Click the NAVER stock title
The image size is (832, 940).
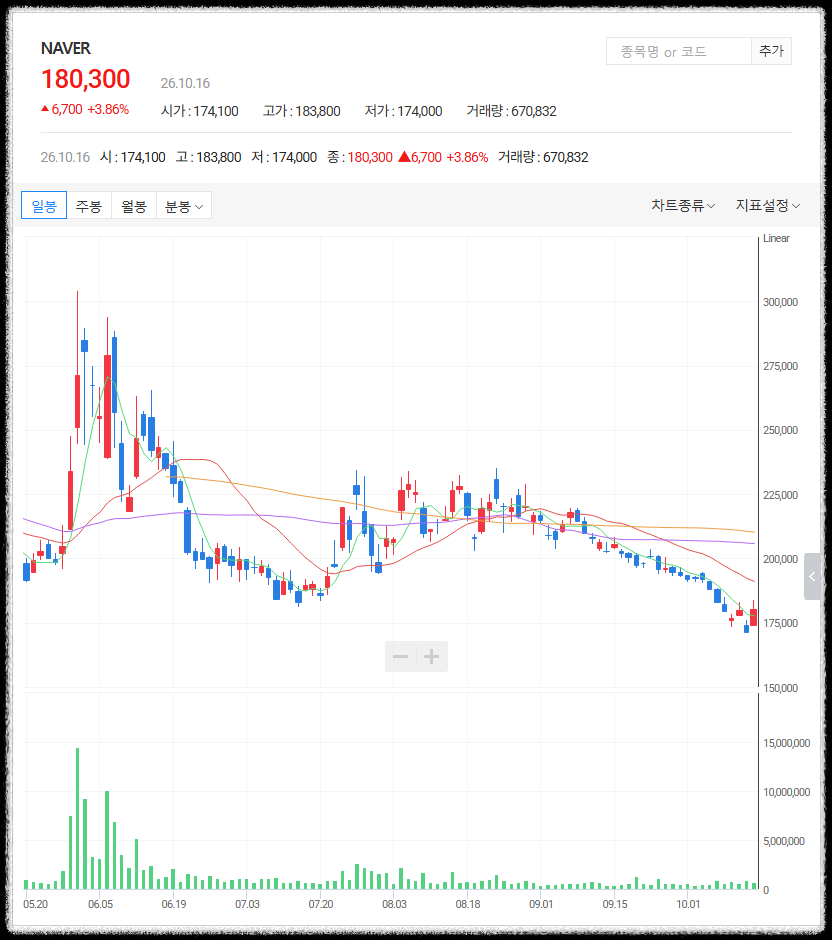tap(65, 48)
